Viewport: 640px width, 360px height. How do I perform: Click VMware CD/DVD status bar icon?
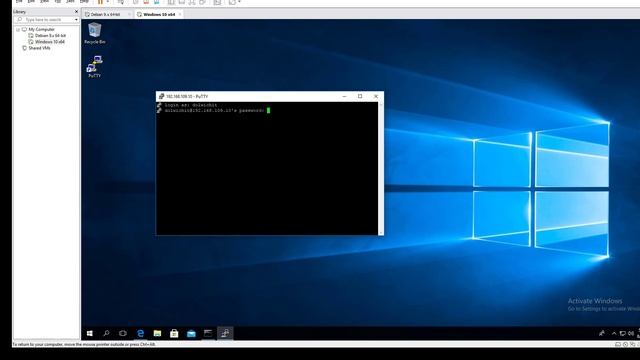pos(625,344)
